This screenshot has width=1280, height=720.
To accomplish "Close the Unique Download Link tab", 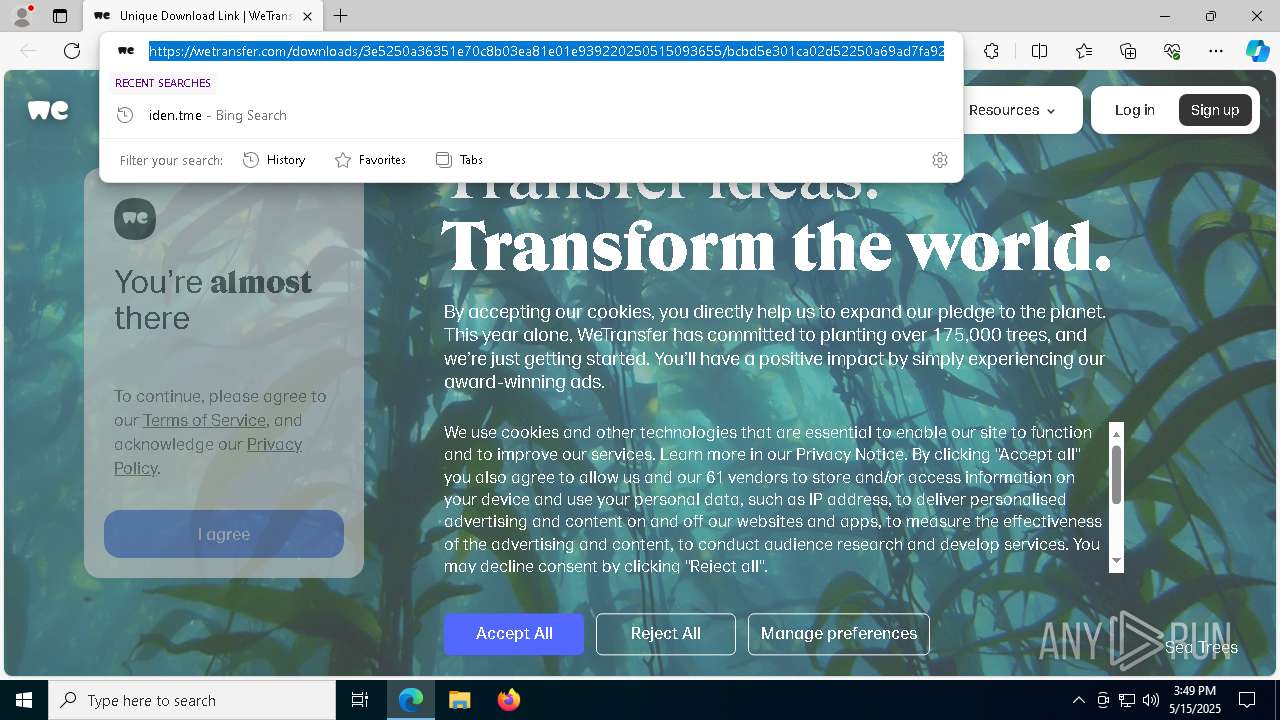I will [x=308, y=16].
